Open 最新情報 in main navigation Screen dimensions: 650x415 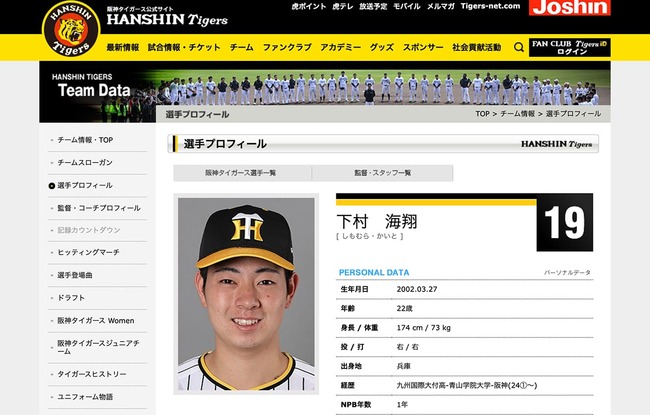click(123, 47)
